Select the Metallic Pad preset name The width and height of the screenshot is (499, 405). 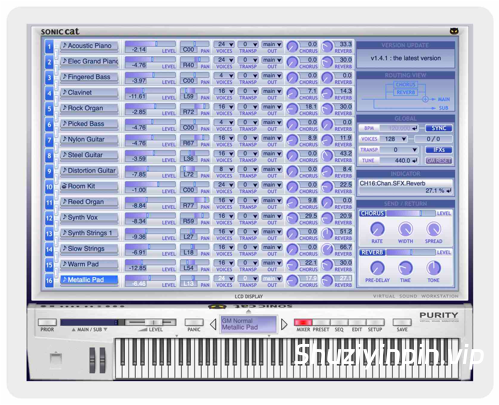pos(89,280)
